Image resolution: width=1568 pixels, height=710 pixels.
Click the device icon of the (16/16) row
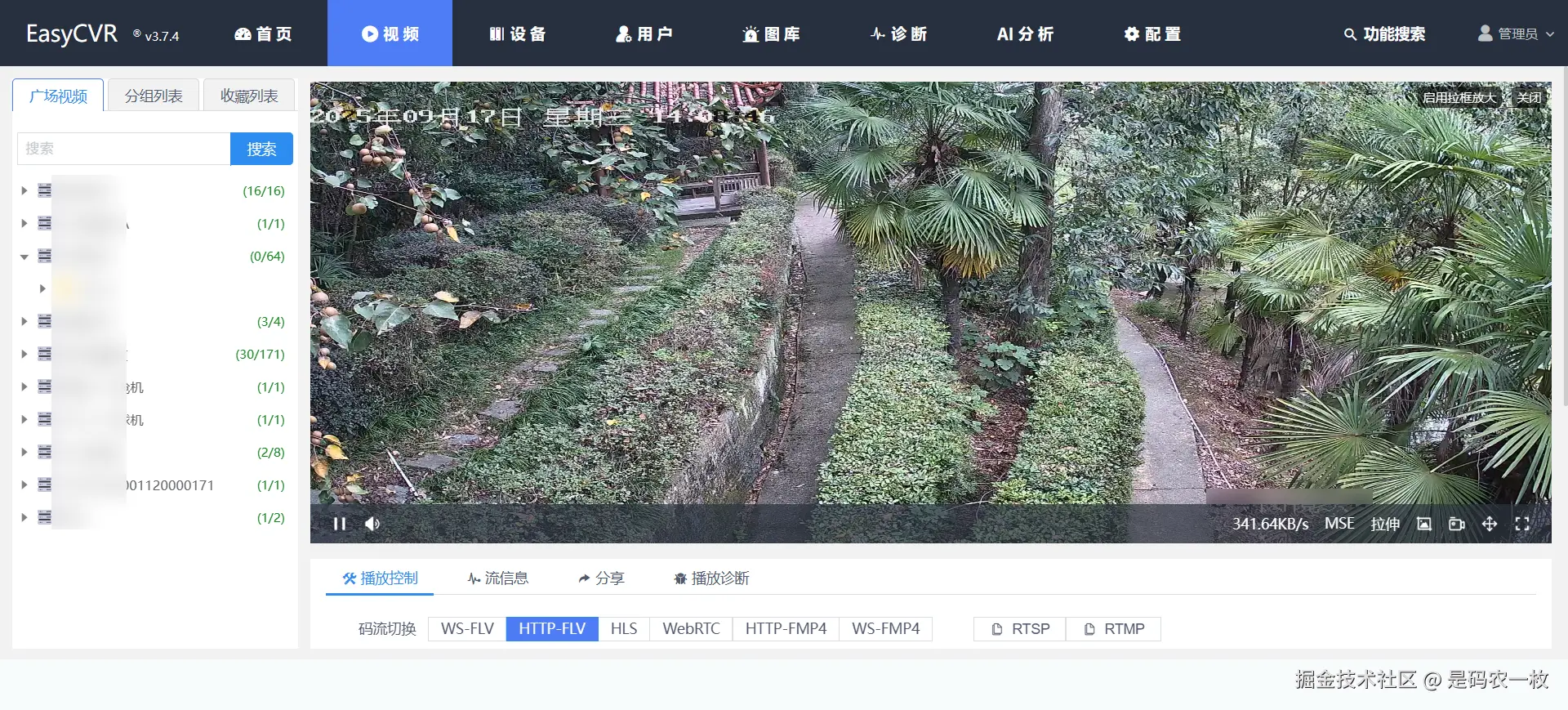[x=45, y=190]
